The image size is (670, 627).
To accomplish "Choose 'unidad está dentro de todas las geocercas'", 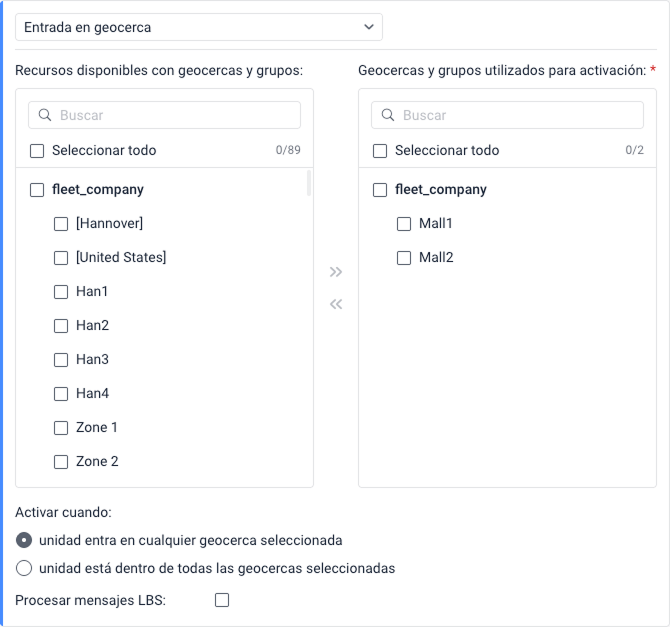I will point(24,568).
